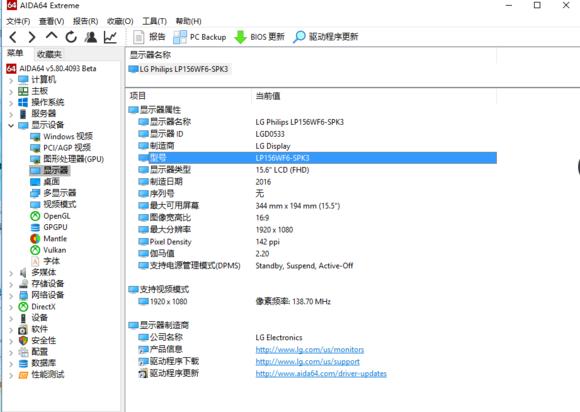580x412 pixels.
Task: Click the 软件 icon in the tree
Action: 23,329
